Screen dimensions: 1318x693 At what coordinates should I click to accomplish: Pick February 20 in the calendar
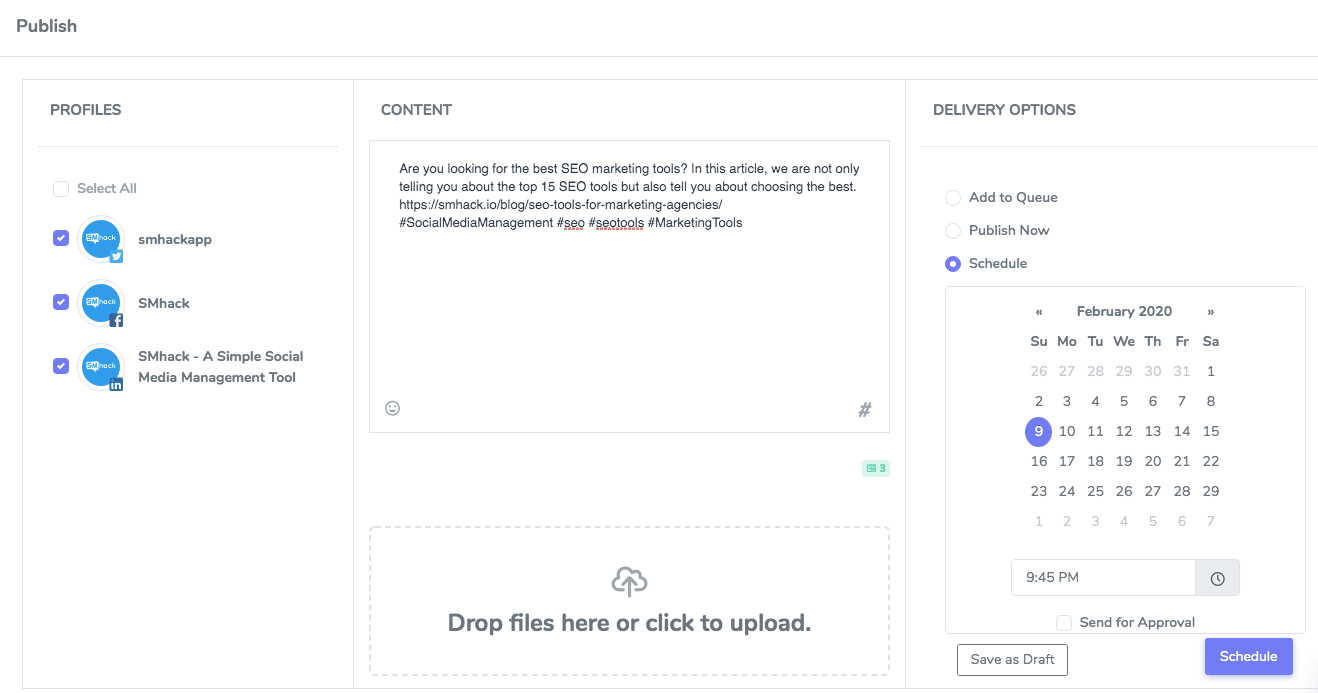click(1153, 462)
